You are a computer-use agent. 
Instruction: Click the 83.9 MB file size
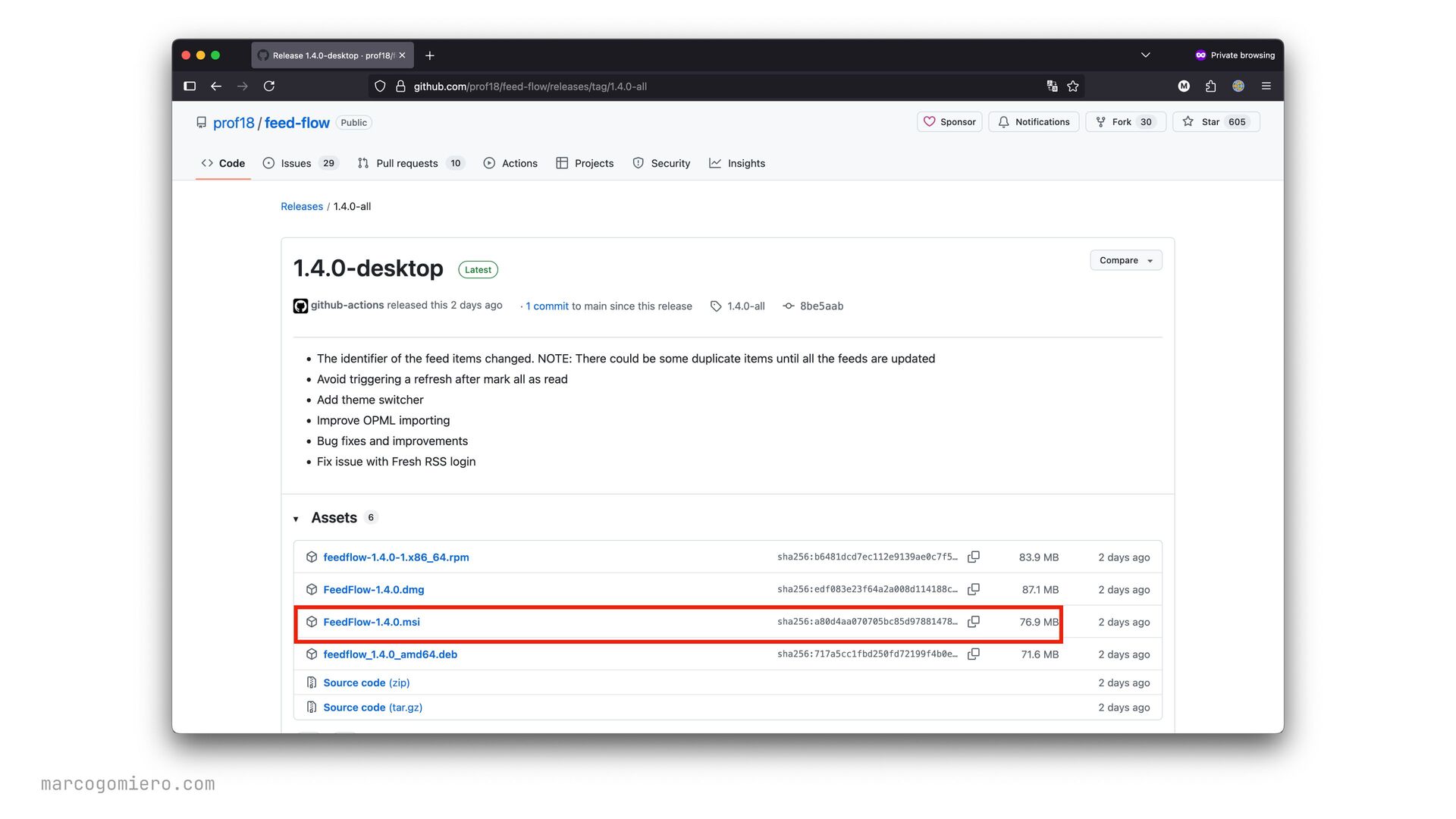pos(1039,557)
